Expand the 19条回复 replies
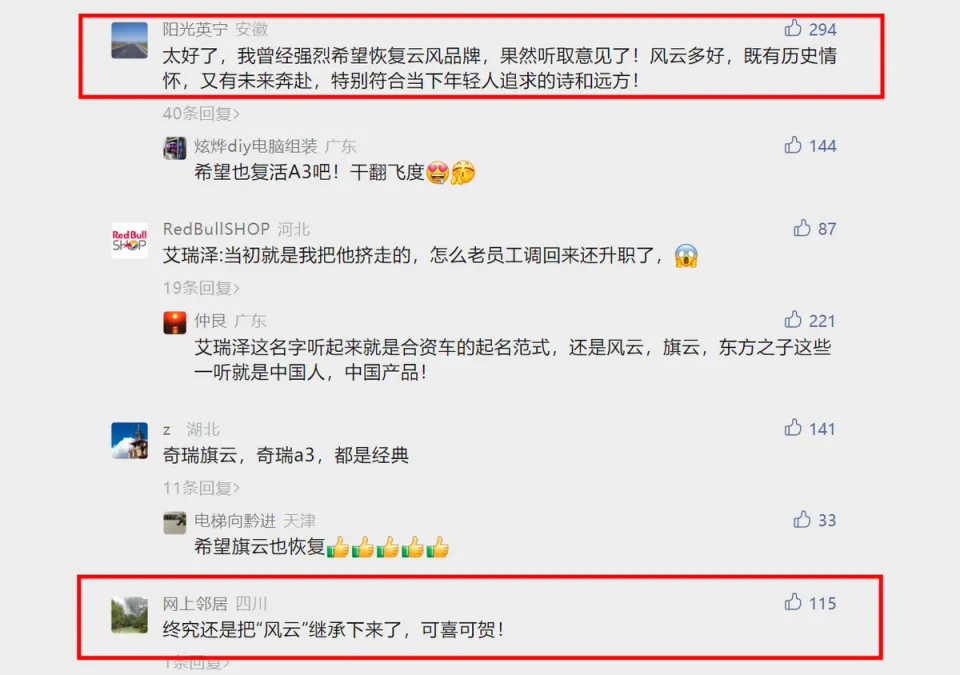Screen dimensions: 960x675 [201, 288]
